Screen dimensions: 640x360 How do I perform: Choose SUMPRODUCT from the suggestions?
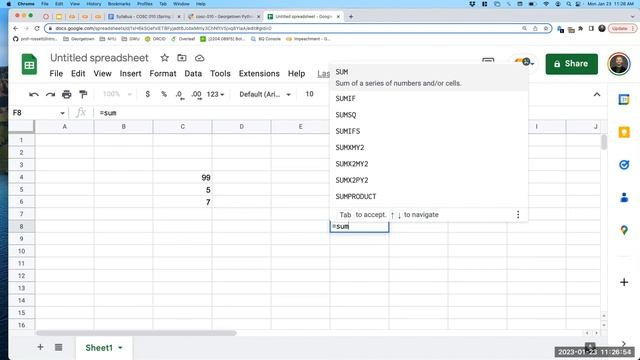pyautogui.click(x=429, y=197)
